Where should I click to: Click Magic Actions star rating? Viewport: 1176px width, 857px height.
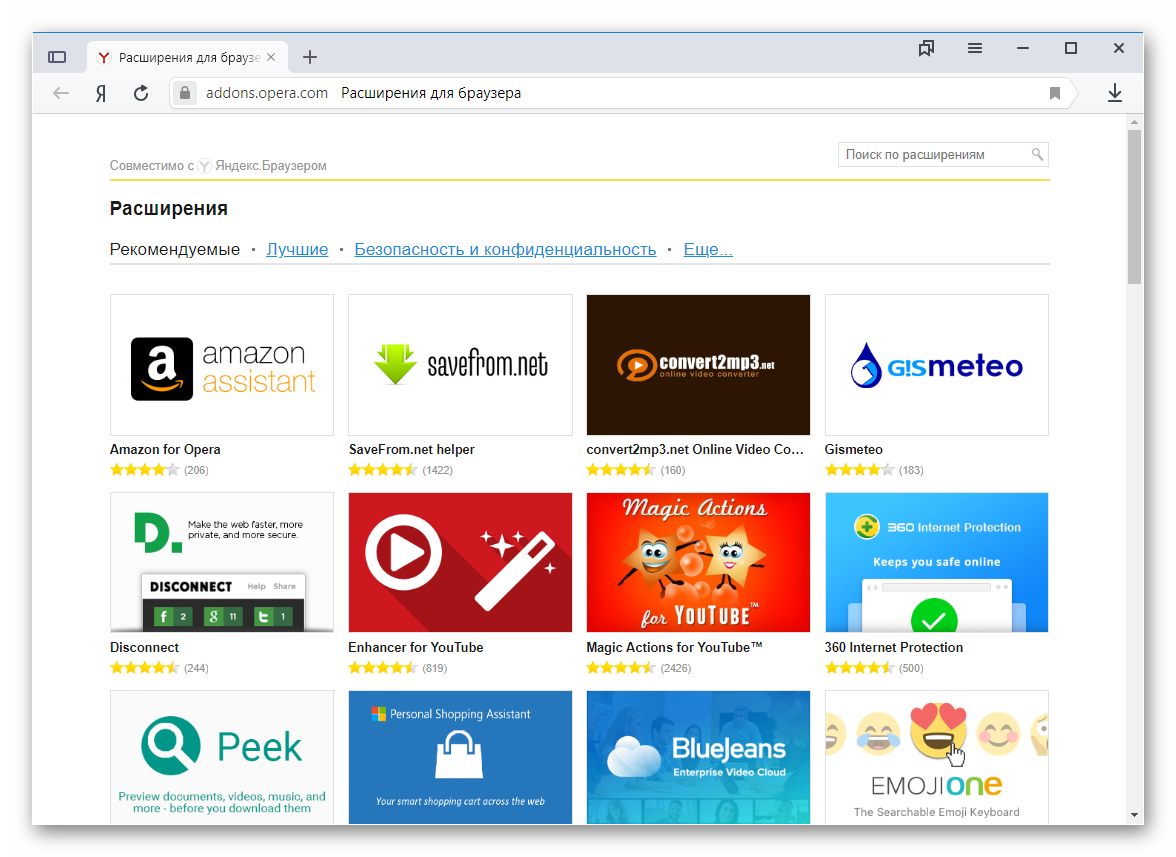[621, 668]
